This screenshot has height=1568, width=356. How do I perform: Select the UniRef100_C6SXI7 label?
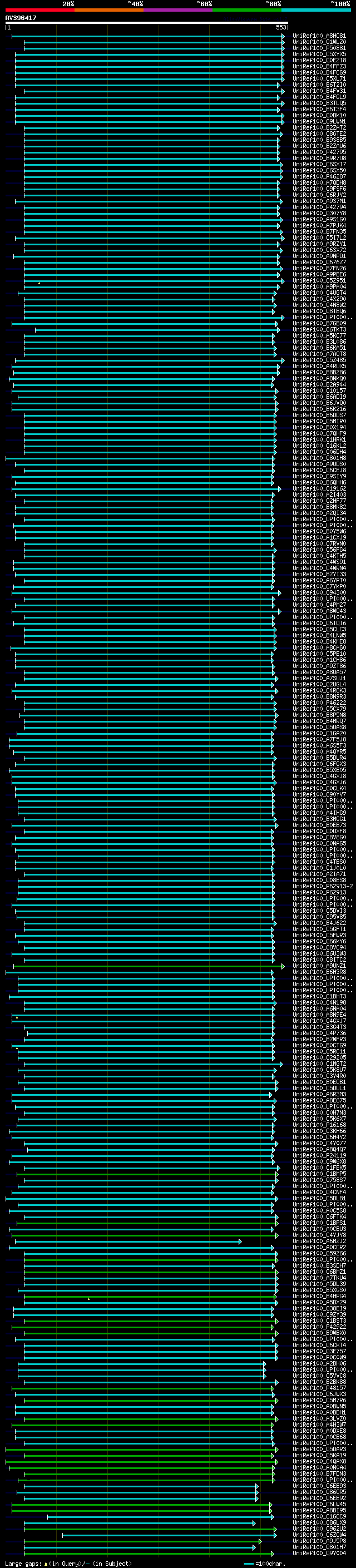coord(319,164)
